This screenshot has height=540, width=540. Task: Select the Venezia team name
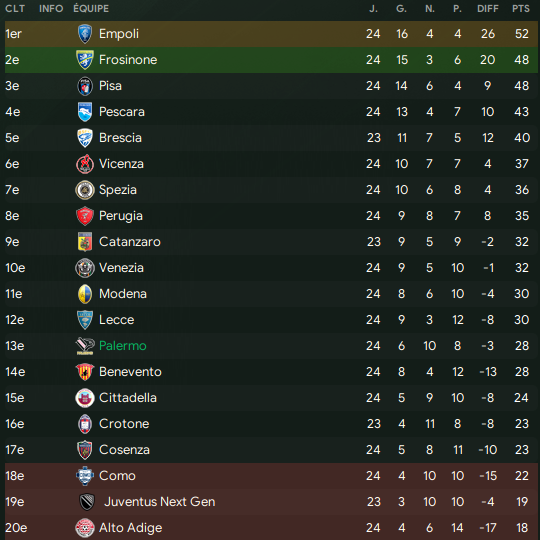pos(121,268)
